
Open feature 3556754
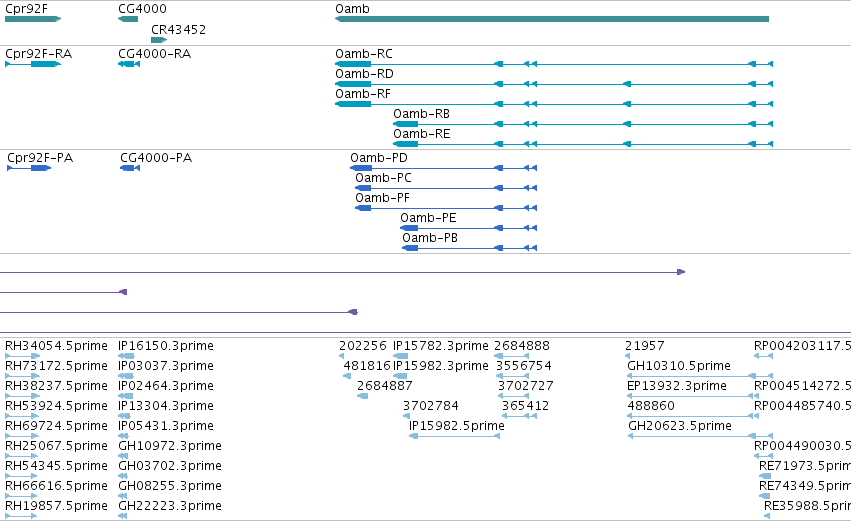(x=524, y=366)
